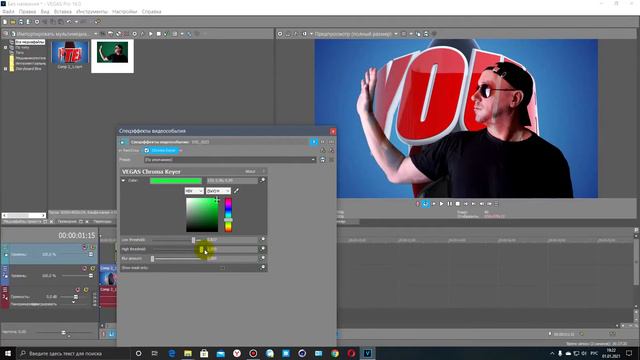
Task: Click the Save project icon
Action: (x=21, y=22)
